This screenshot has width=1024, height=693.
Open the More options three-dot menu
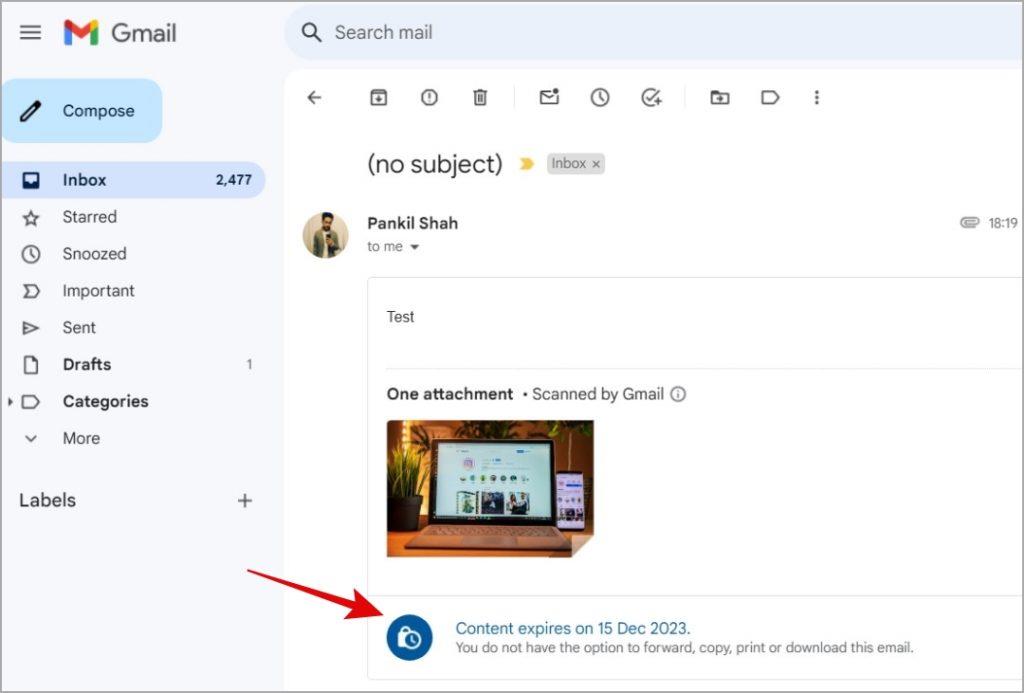816,97
